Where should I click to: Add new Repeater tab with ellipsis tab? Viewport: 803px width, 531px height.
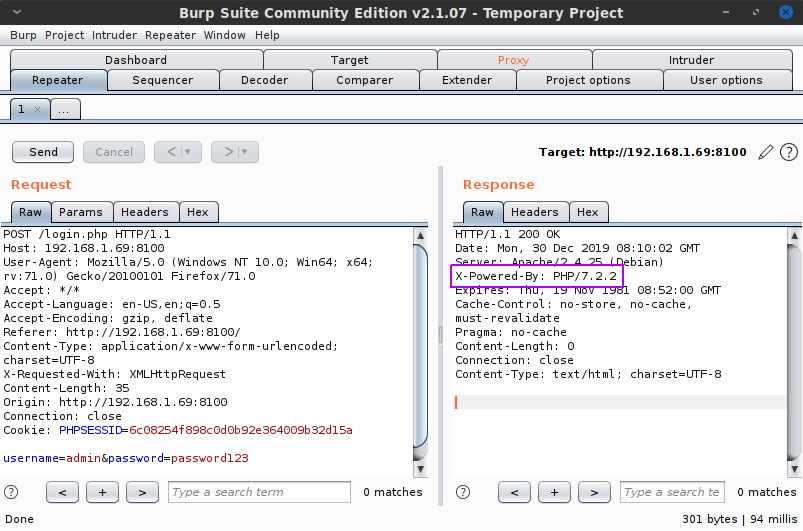tap(64, 110)
